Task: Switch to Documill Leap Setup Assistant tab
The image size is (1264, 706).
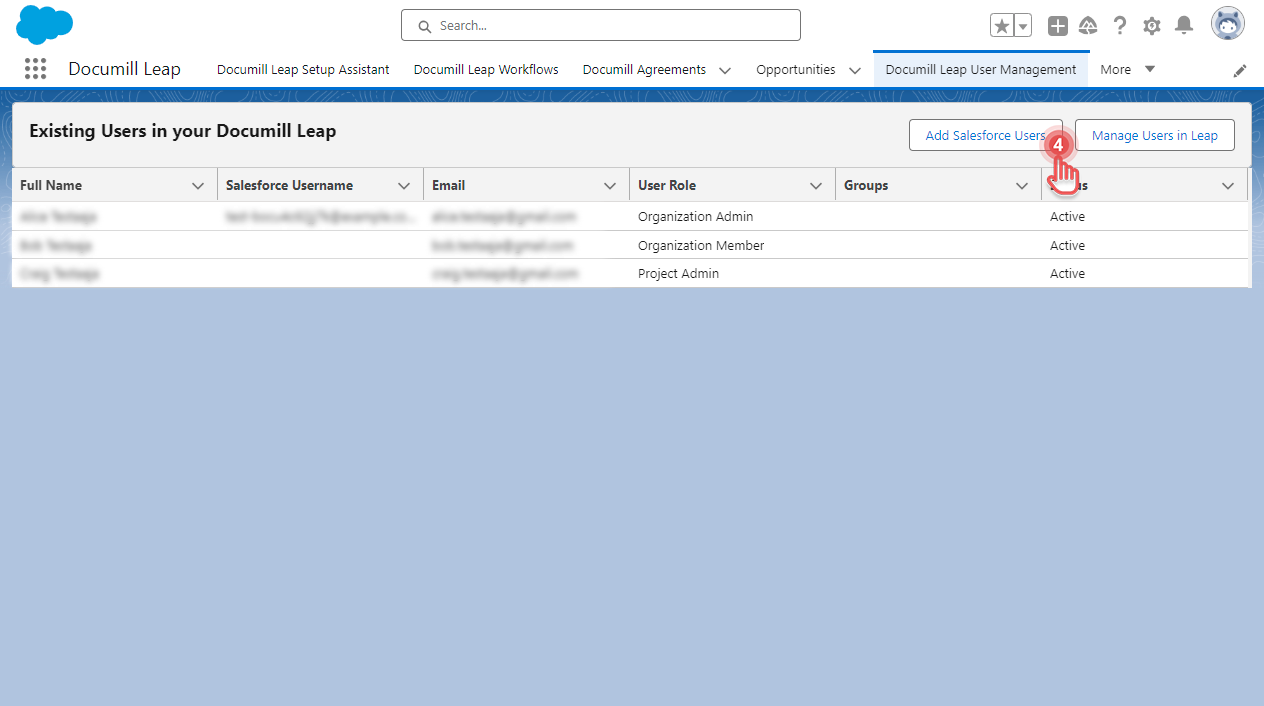Action: pos(303,70)
